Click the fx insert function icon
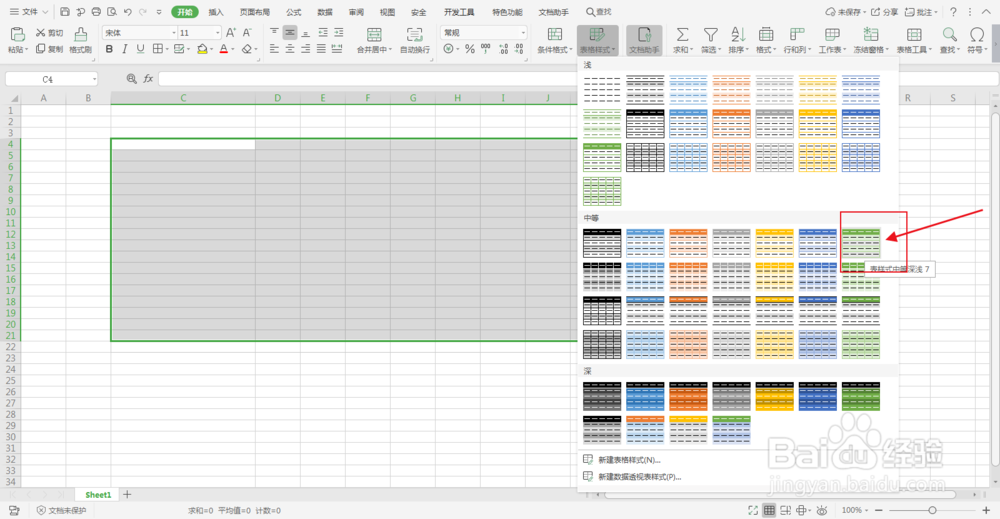1000x519 pixels. click(x=148, y=78)
